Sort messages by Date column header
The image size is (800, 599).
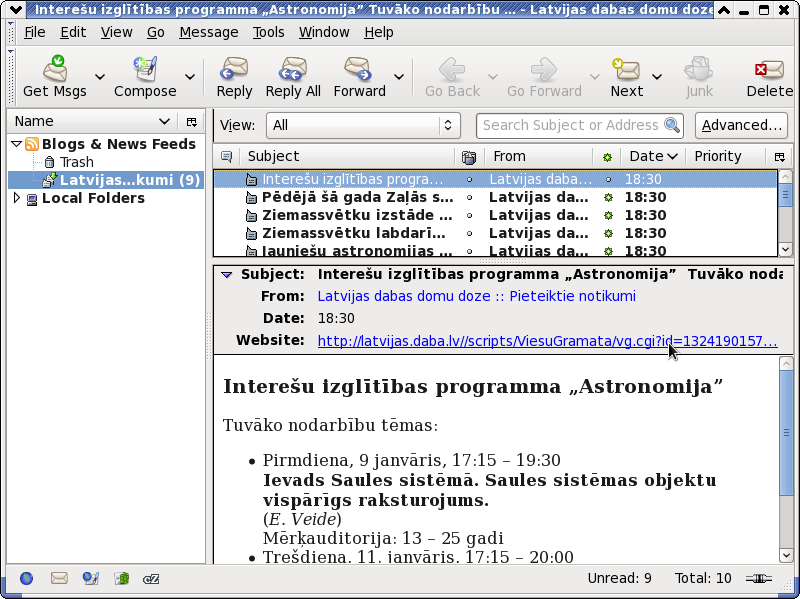653,156
